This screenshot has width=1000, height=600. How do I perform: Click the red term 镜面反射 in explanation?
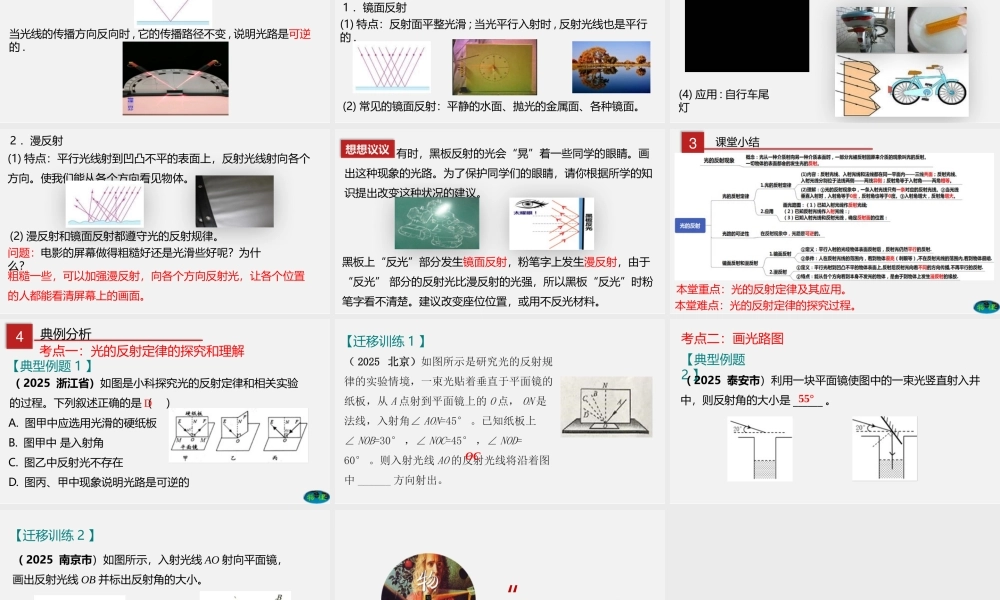coord(485,261)
